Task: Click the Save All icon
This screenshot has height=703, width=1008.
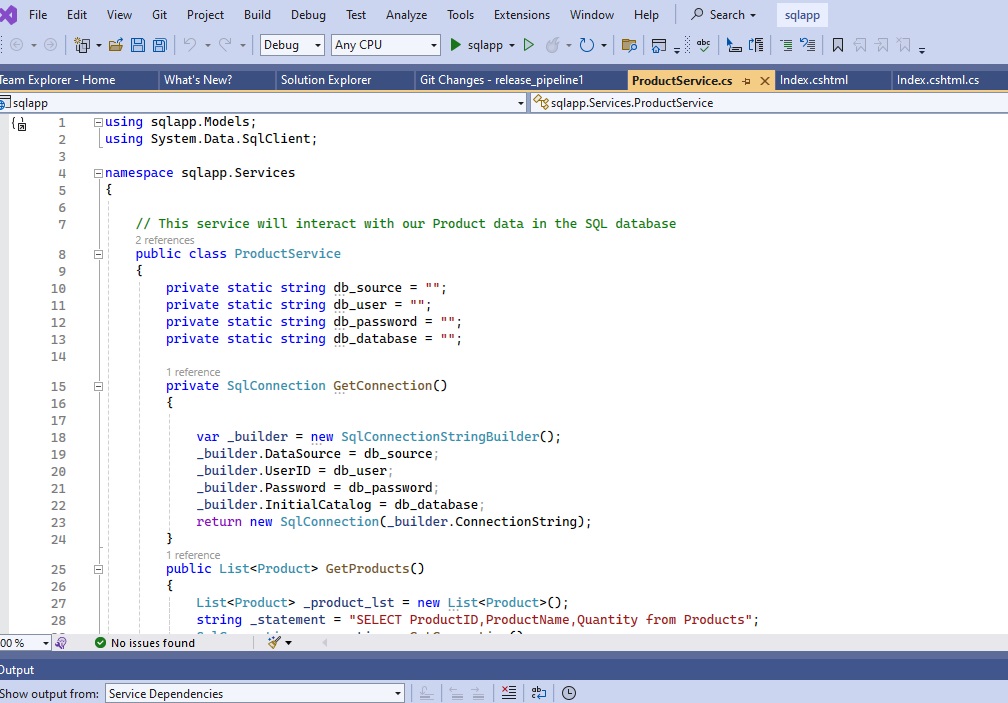Action: tap(159, 45)
